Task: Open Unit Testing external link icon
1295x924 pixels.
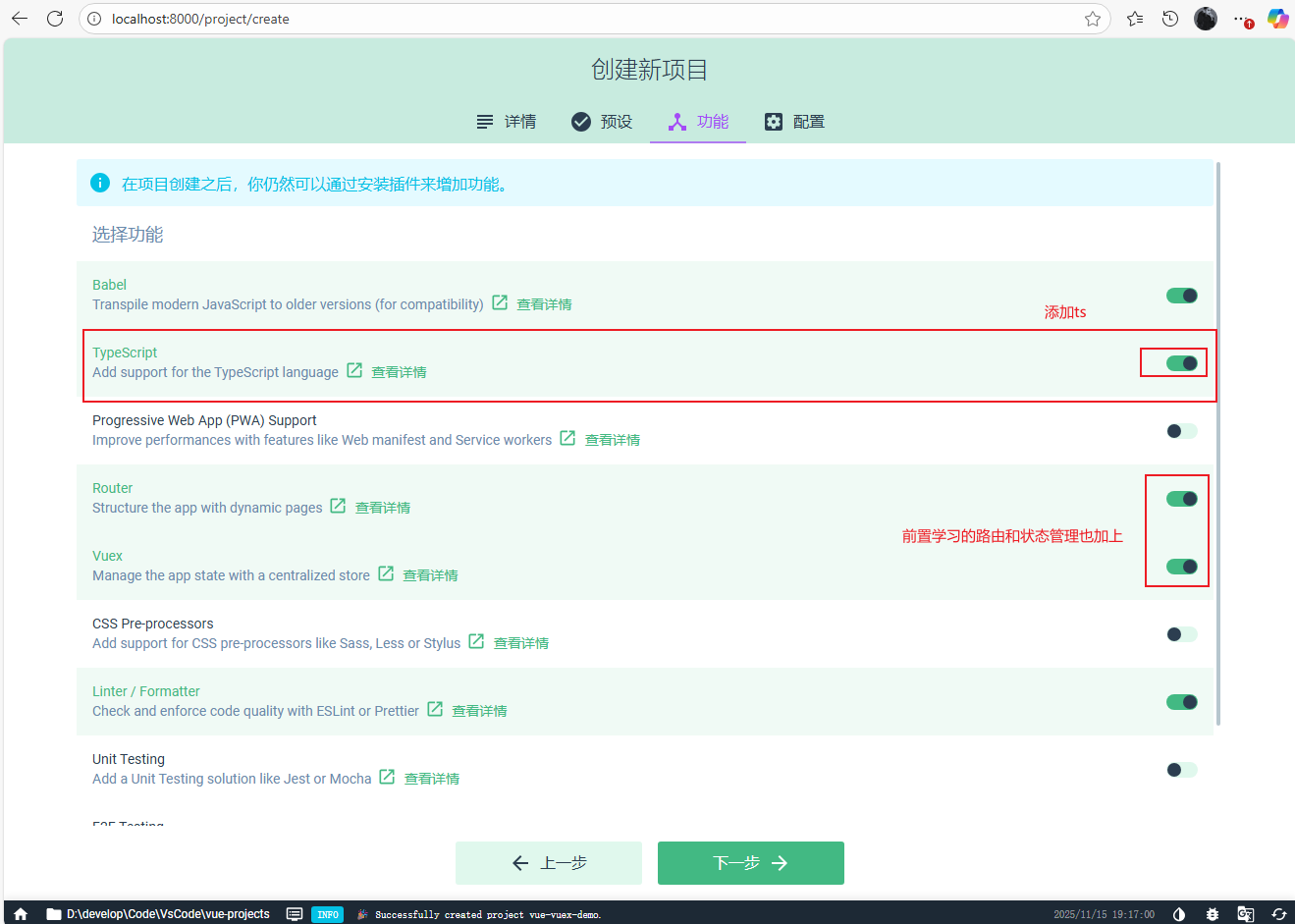Action: 387,777
